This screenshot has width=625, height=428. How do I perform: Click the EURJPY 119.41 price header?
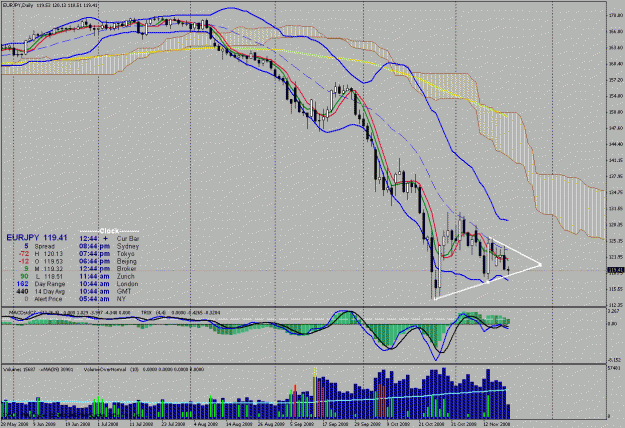tap(37, 238)
